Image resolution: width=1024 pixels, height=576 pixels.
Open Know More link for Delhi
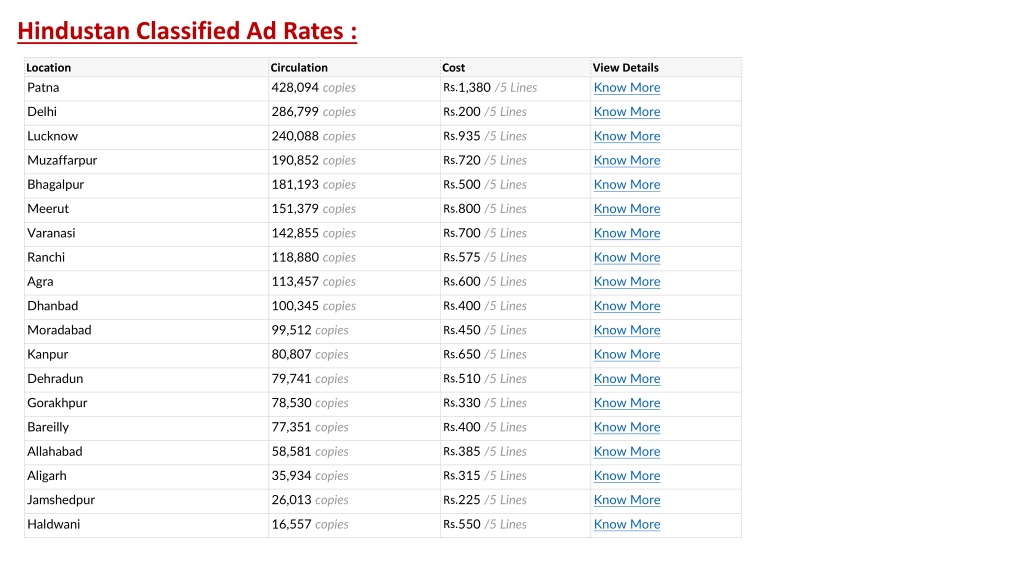[x=626, y=112]
